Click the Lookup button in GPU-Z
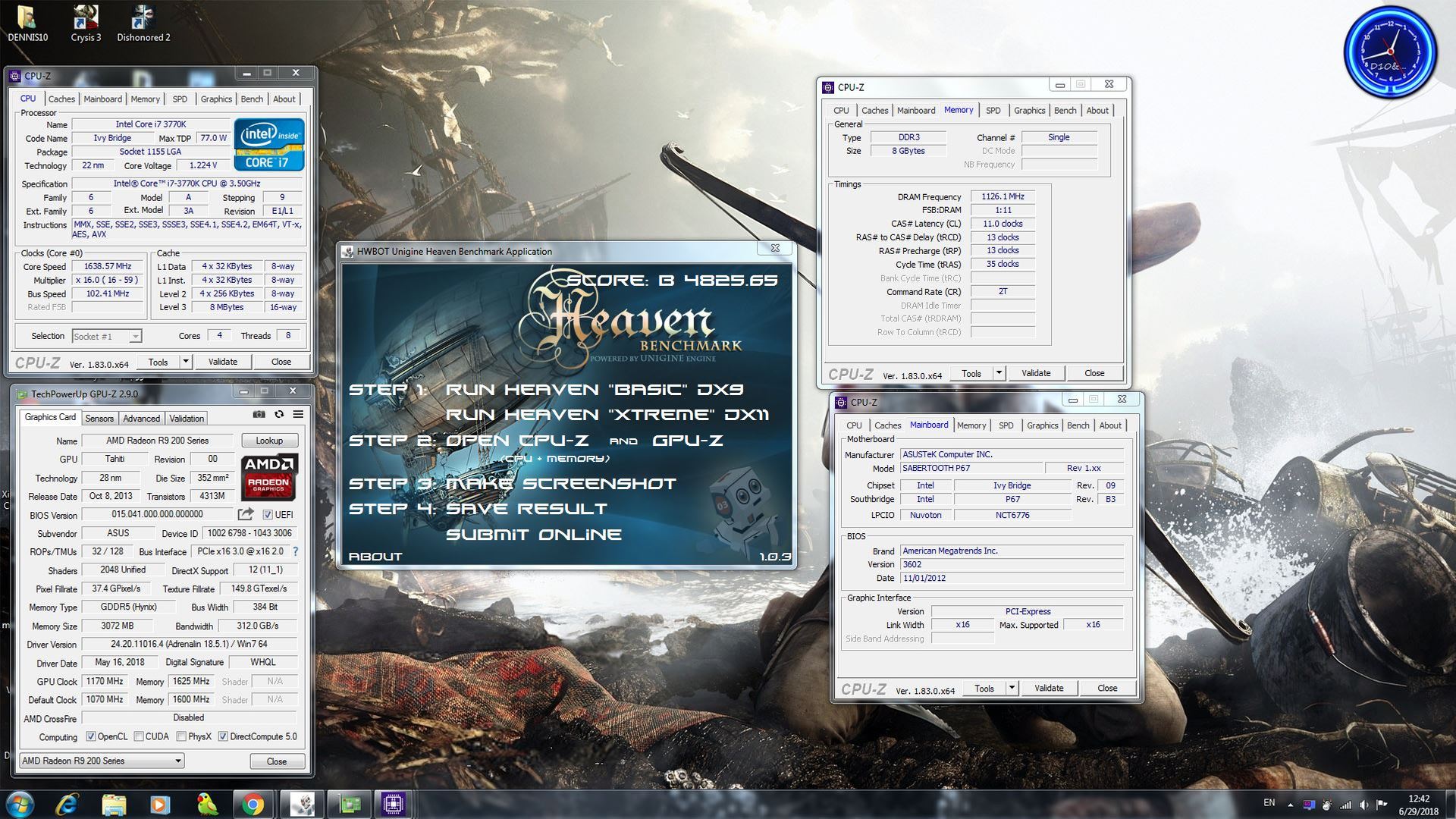1456x819 pixels. pos(269,441)
